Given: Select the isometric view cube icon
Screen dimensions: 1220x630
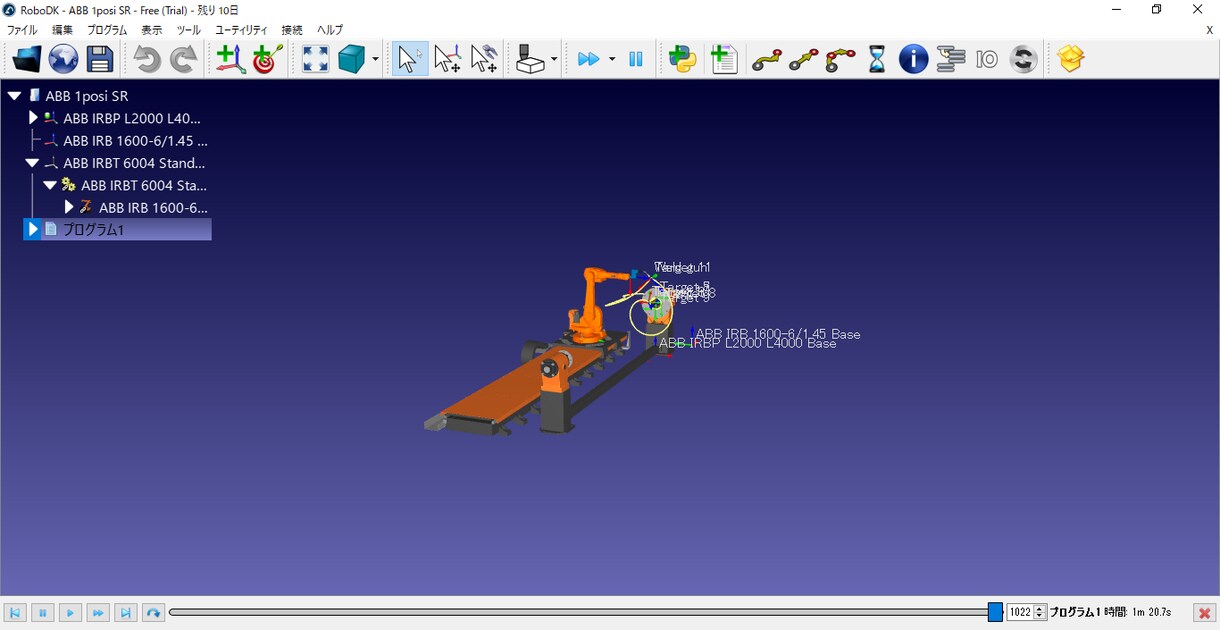Looking at the screenshot, I should click(351, 60).
